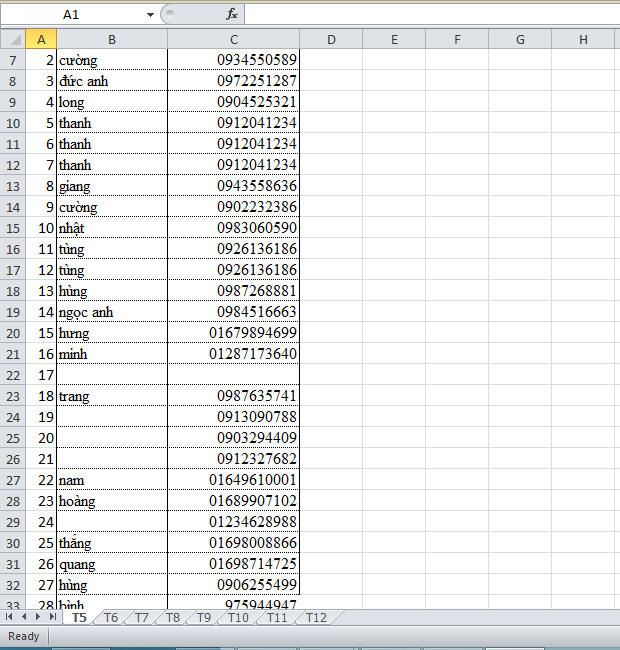Click cell with name 'hưng'
The image size is (620, 650).
tap(112, 333)
